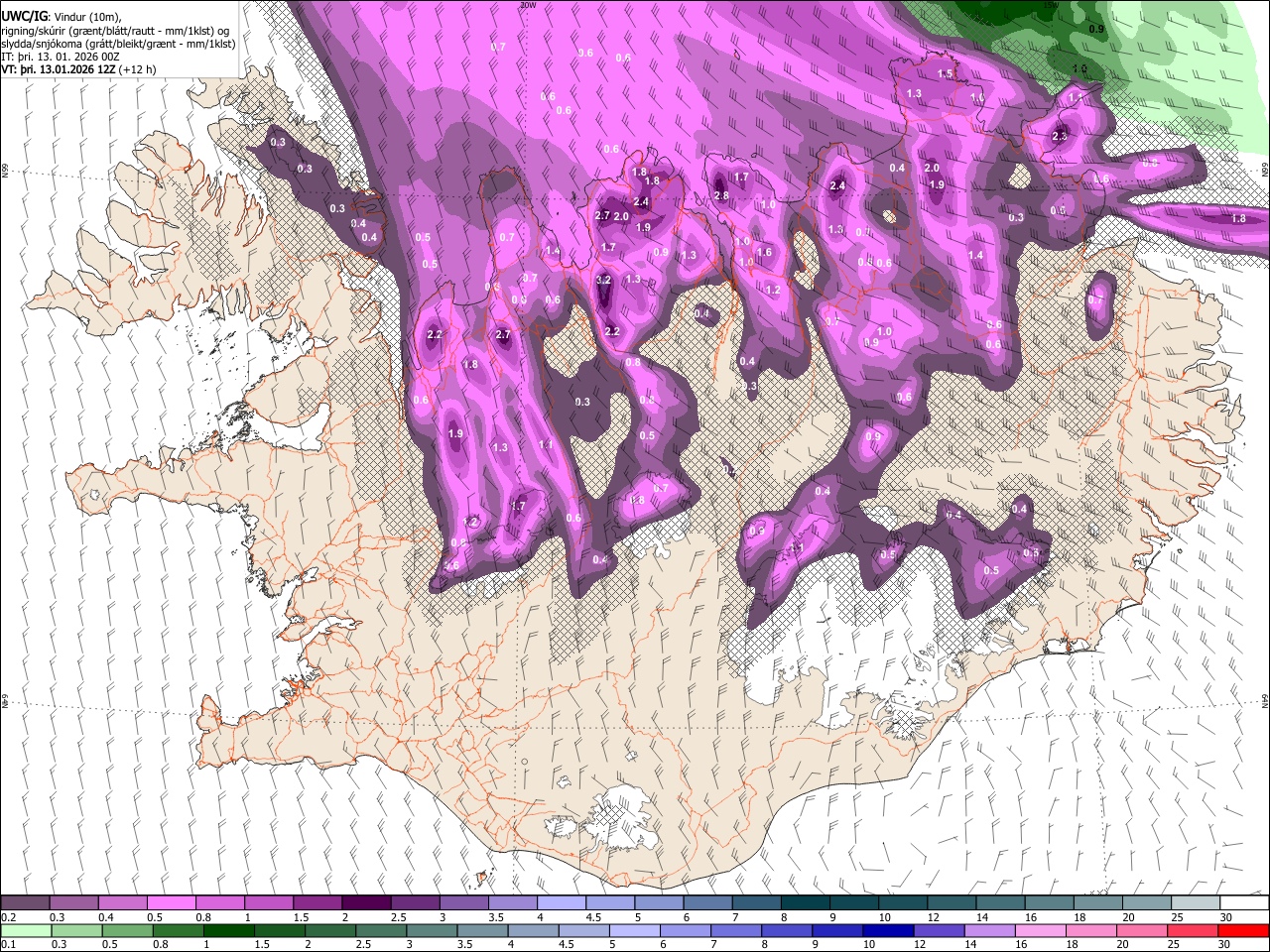This screenshot has width=1270, height=952.
Task: Click the 'rigning/skúrir' description line
Action: click(x=117, y=31)
